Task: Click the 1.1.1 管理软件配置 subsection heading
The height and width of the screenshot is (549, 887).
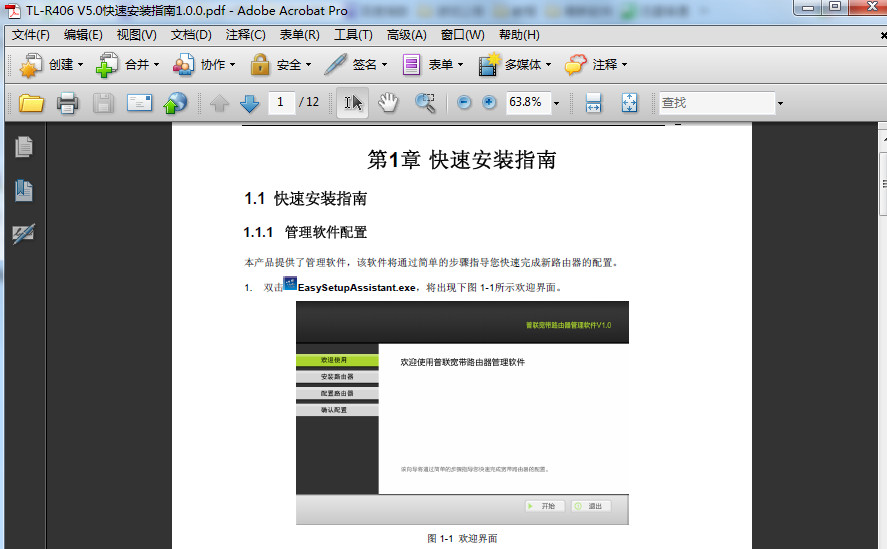Action: (x=305, y=232)
